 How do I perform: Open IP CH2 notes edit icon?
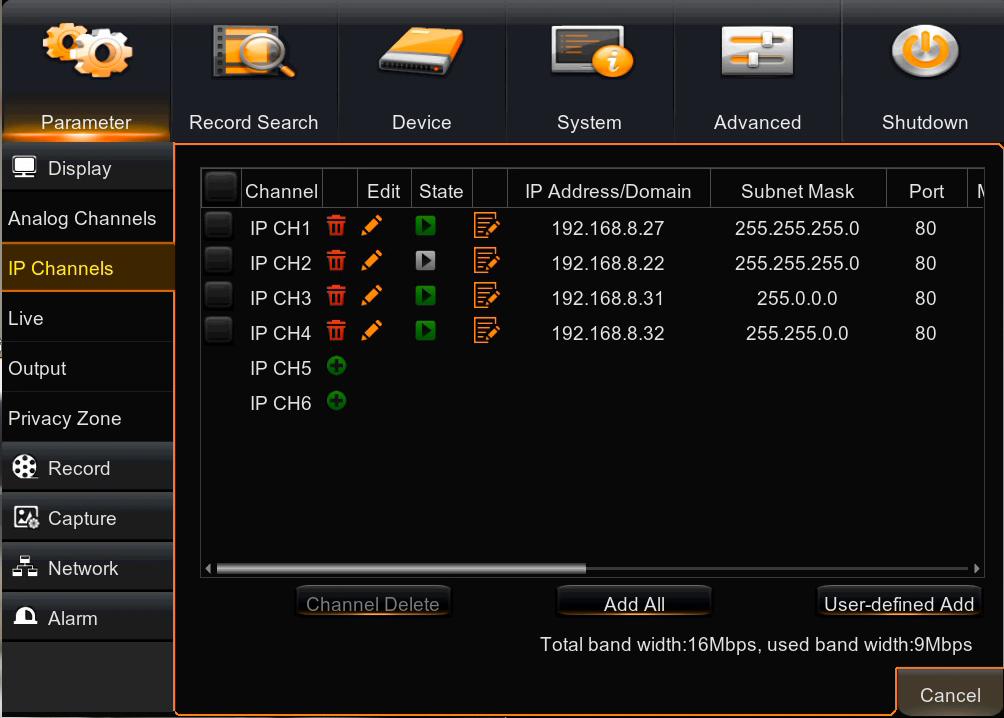tap(487, 261)
